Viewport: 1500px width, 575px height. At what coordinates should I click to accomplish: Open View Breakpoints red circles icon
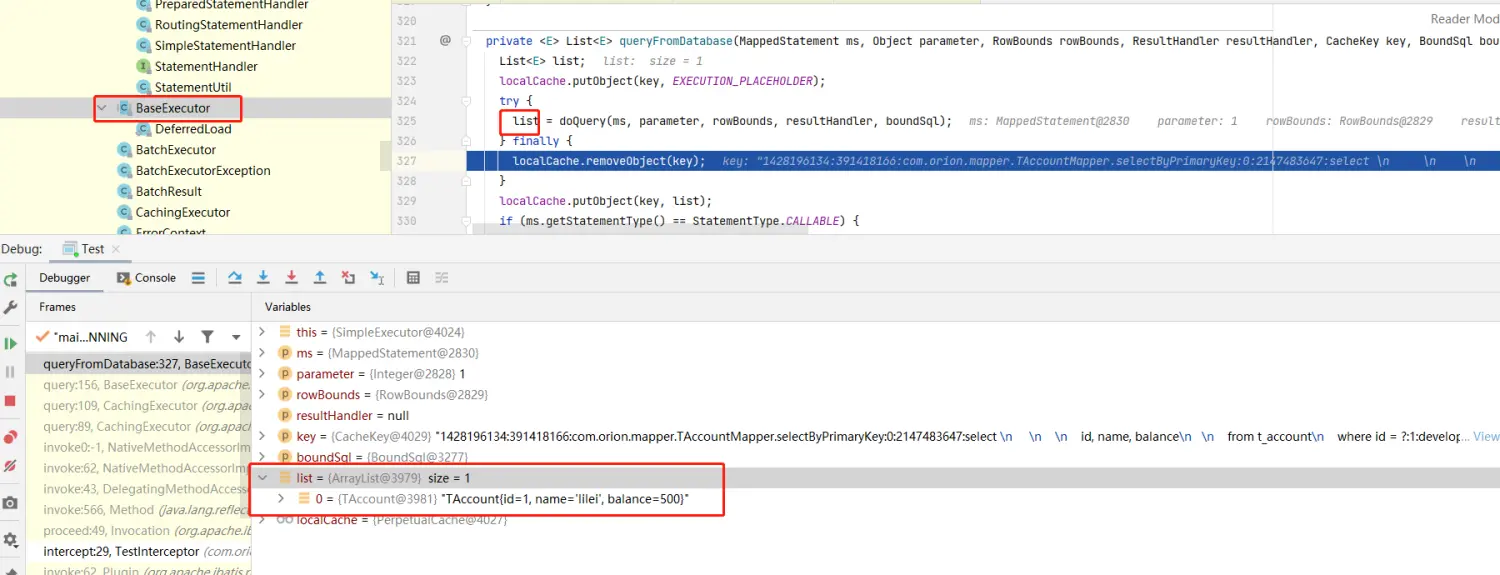pos(11,437)
